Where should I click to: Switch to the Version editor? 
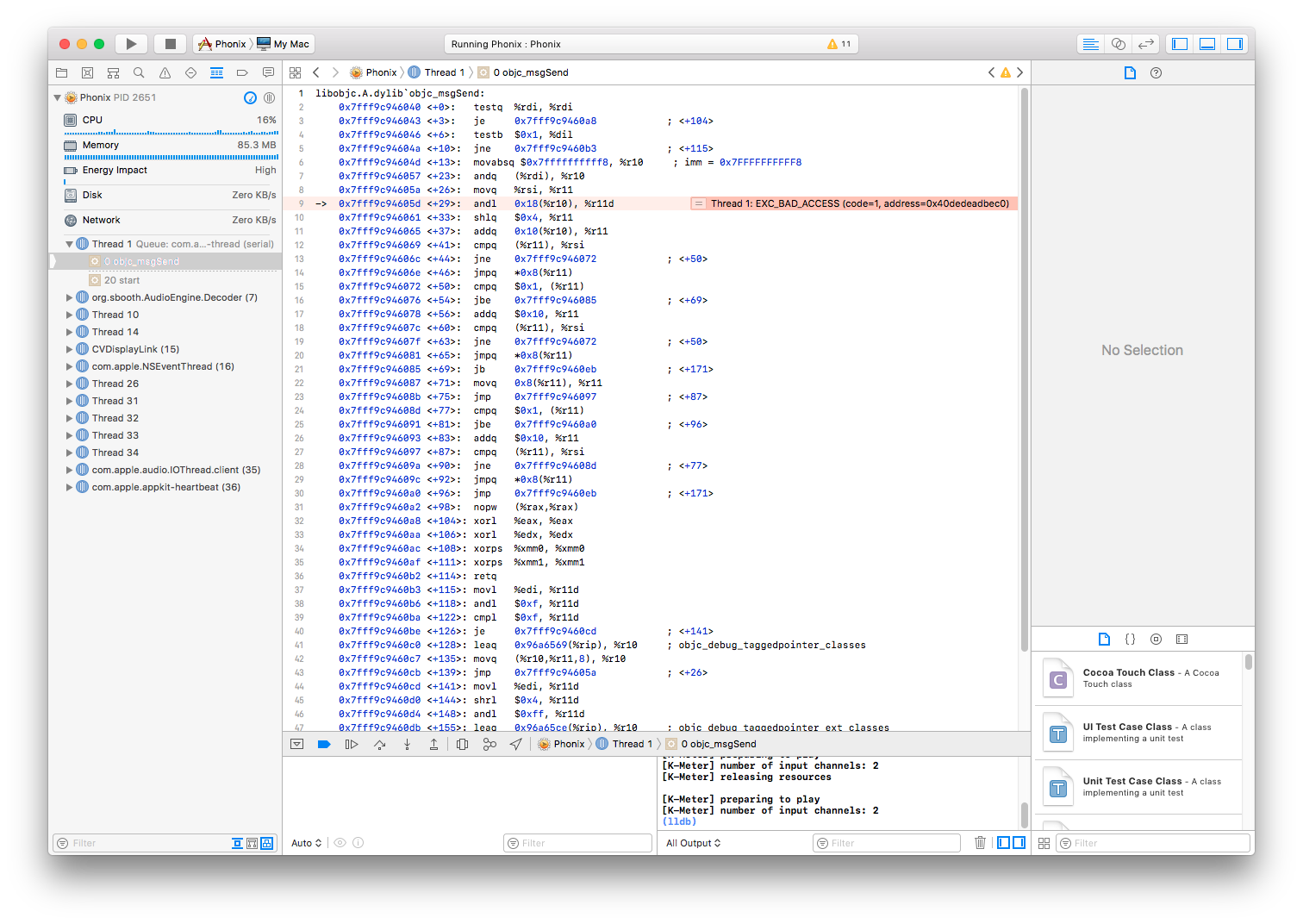tap(1146, 44)
